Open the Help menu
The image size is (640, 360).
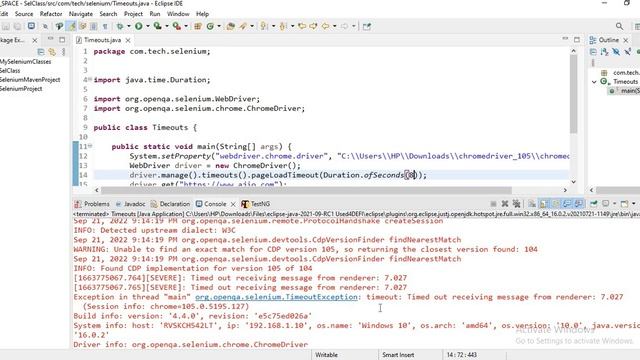(202, 14)
